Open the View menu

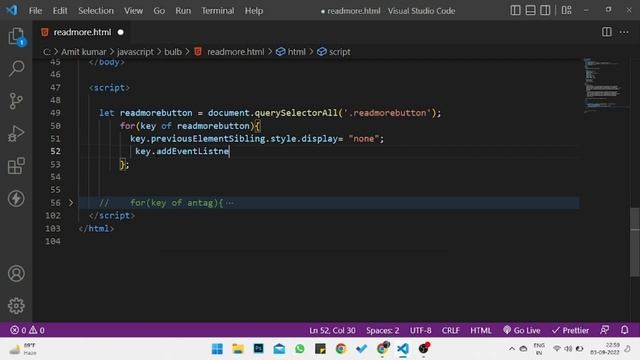pos(133,11)
